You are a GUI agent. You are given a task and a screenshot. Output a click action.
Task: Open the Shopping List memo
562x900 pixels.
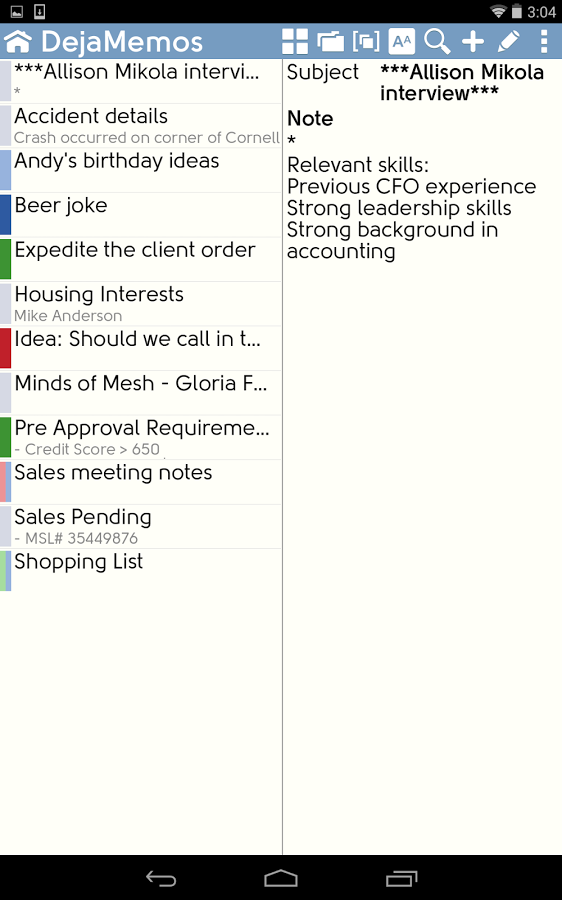[141, 571]
